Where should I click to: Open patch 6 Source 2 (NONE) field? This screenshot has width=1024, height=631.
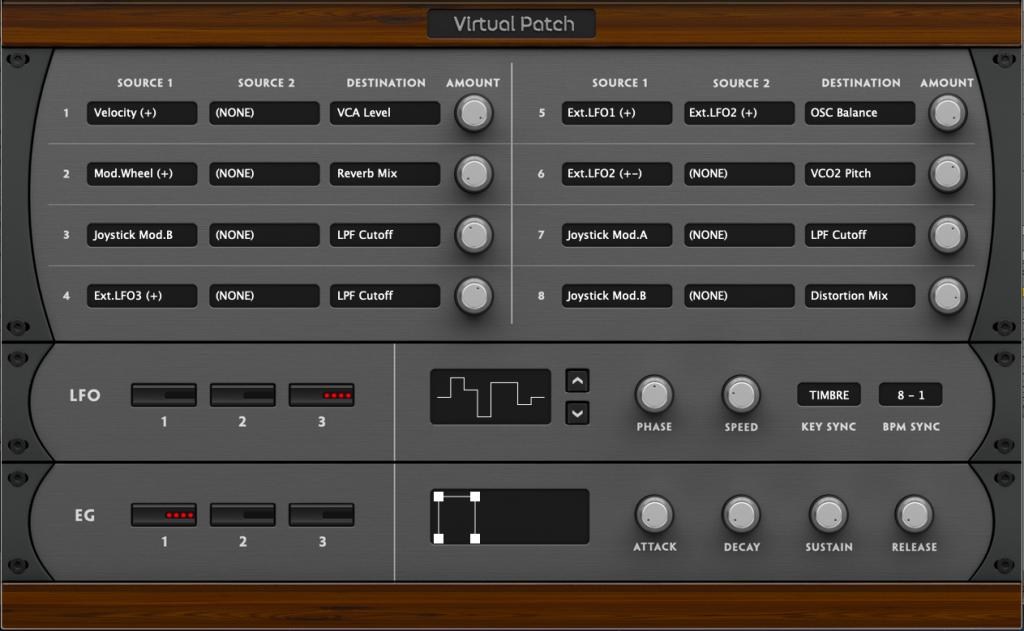click(740, 174)
